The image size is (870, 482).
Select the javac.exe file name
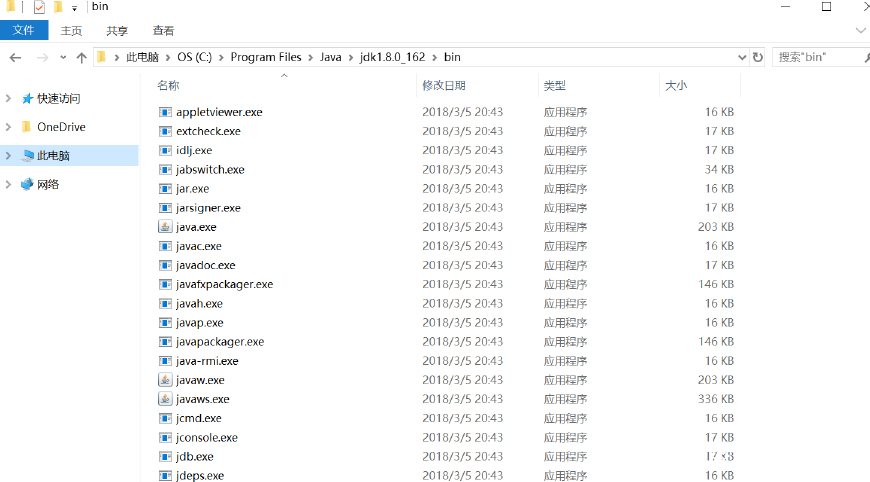coord(199,246)
